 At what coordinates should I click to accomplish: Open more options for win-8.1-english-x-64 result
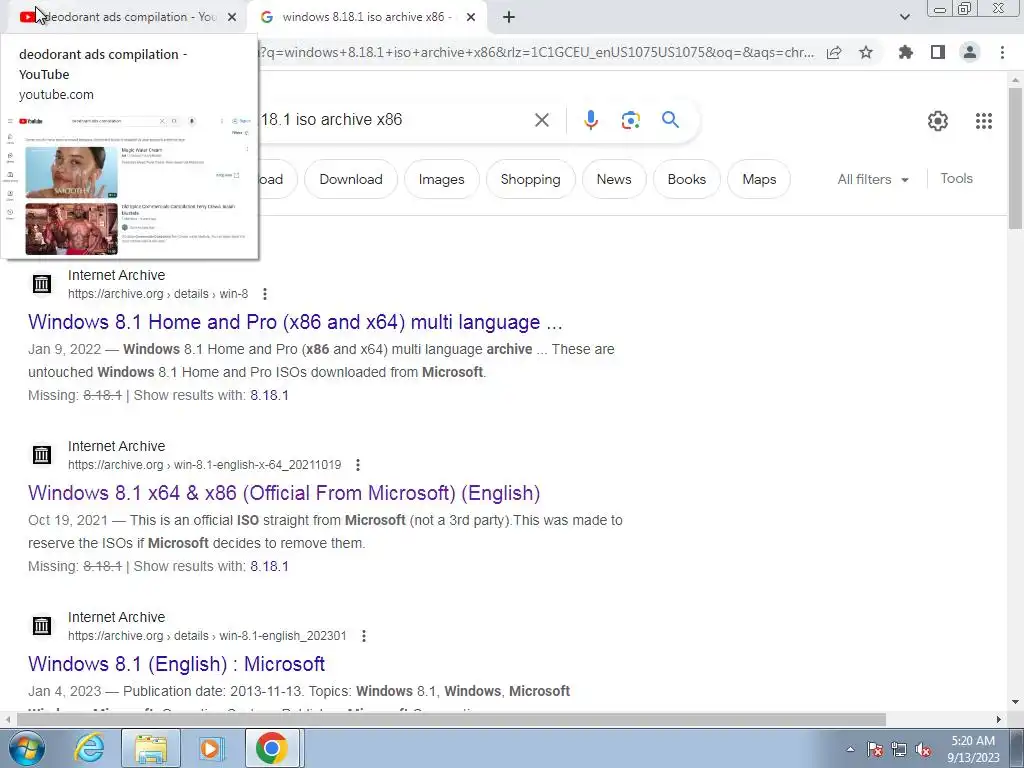pyautogui.click(x=358, y=465)
